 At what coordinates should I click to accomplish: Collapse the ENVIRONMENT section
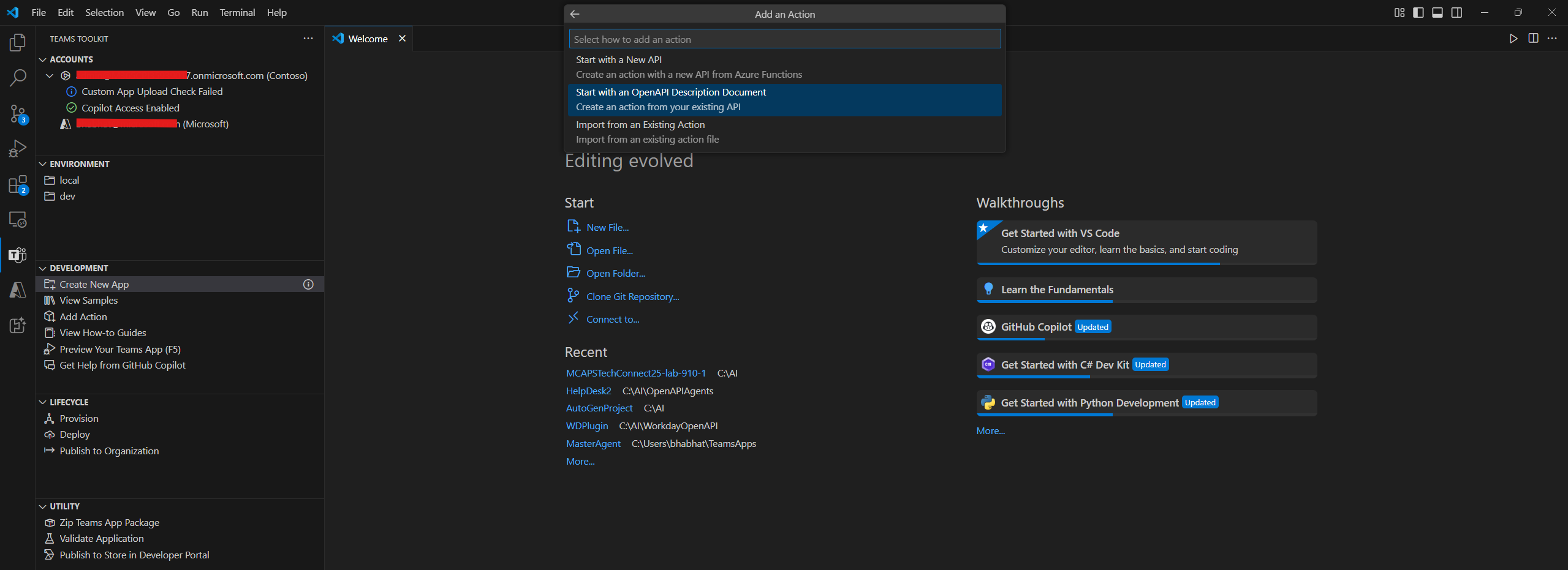pyautogui.click(x=42, y=164)
